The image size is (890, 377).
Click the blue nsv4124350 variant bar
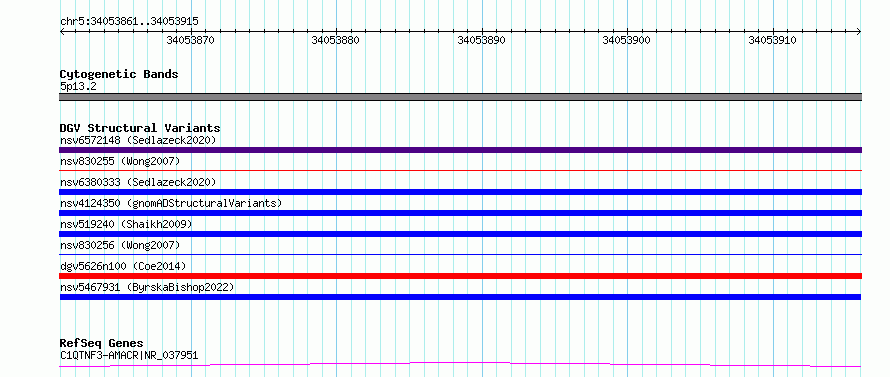tap(460, 213)
